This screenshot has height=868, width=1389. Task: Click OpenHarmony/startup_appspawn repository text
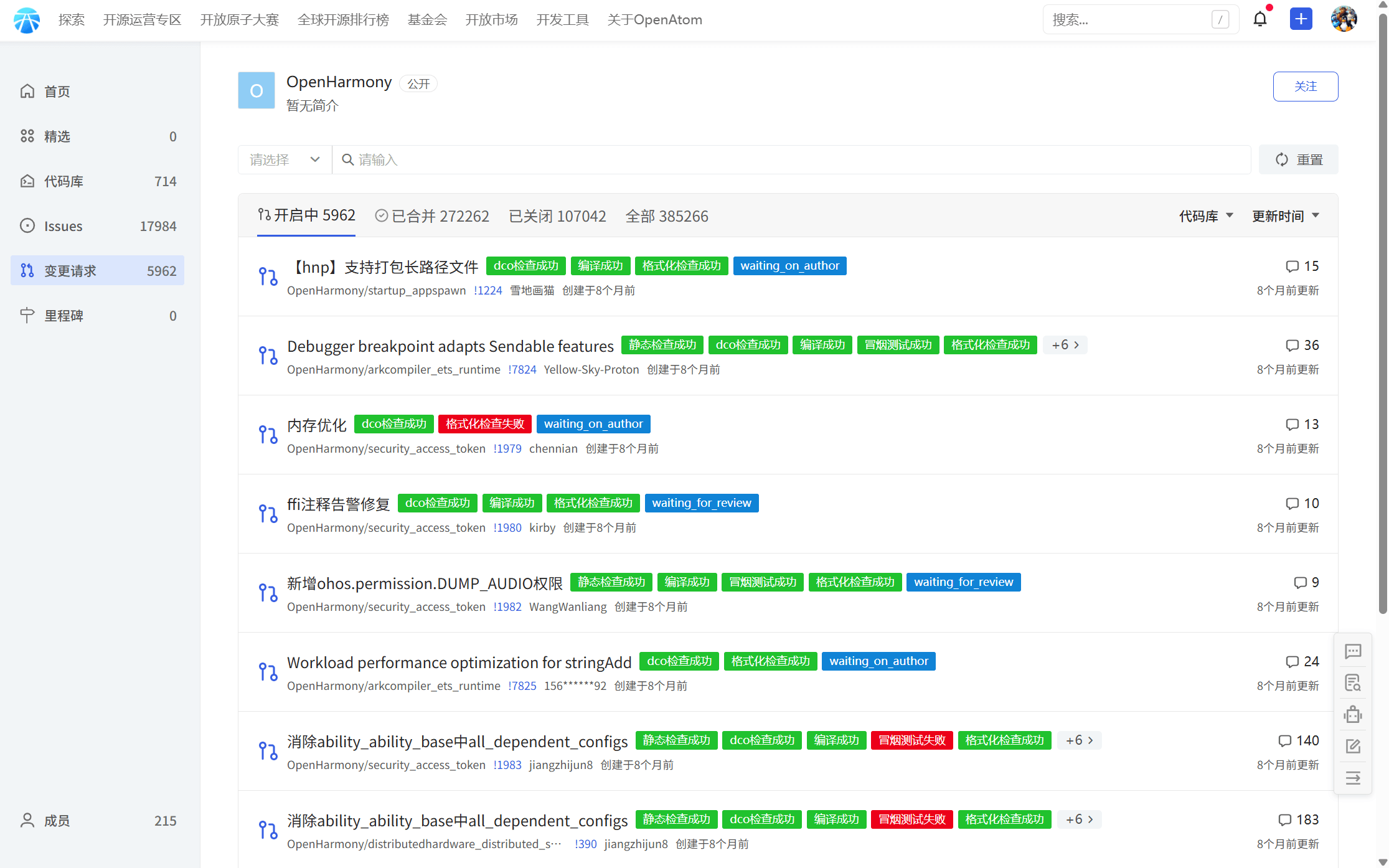[x=377, y=291]
